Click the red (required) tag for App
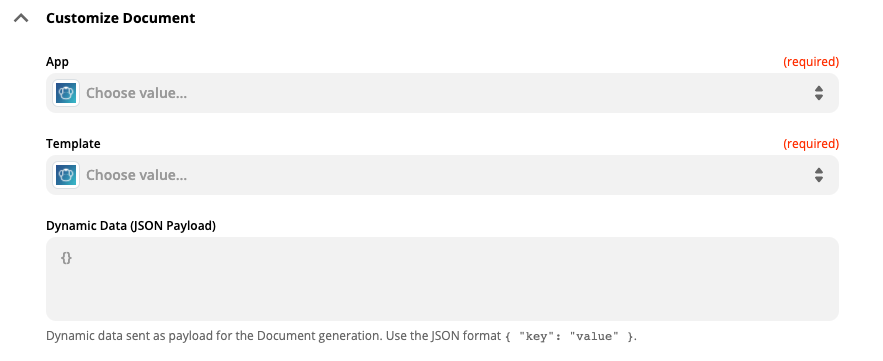The height and width of the screenshot is (361, 883). (x=811, y=62)
